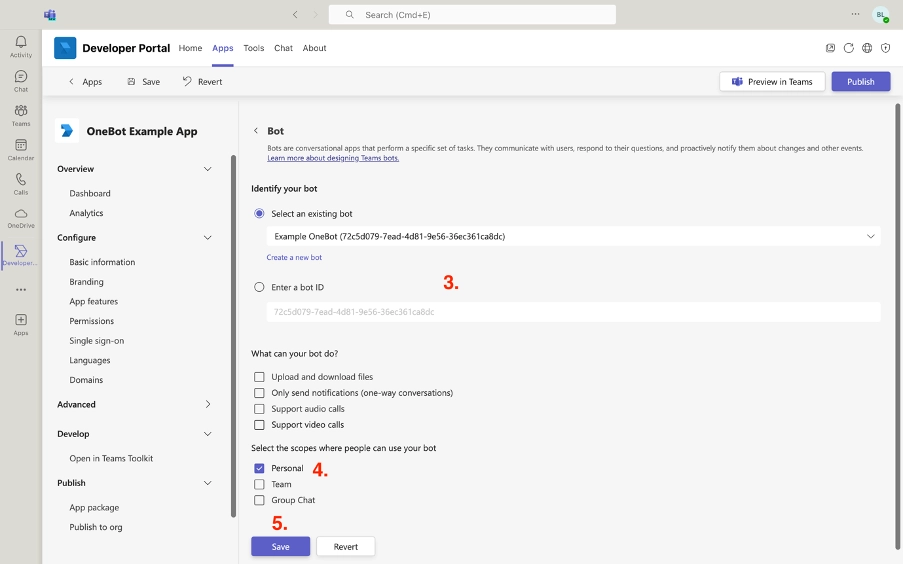The height and width of the screenshot is (564, 904).
Task: Collapse the Publish section
Action: (x=208, y=483)
